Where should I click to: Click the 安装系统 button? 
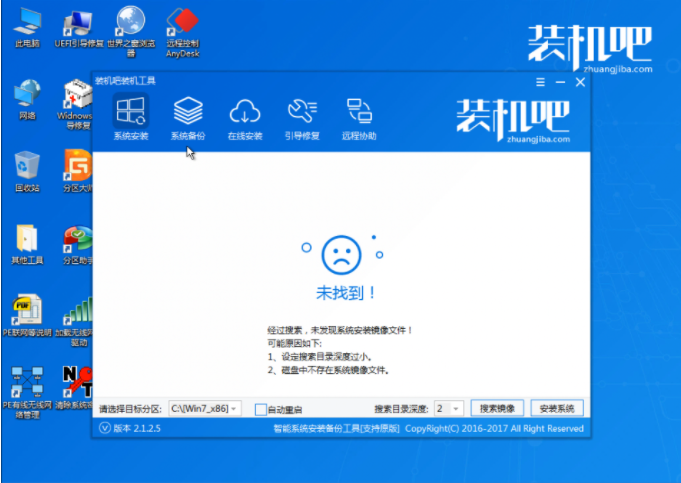[x=556, y=409]
